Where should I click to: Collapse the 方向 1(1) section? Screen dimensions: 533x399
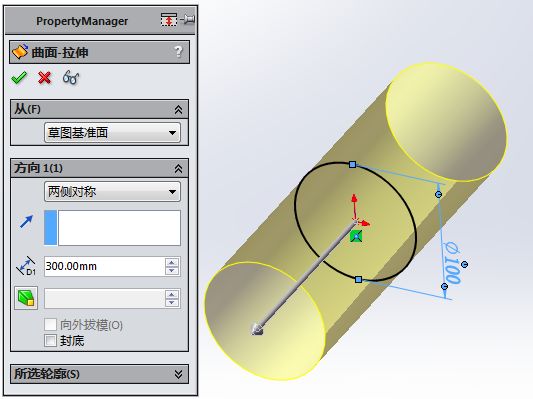[178, 169]
